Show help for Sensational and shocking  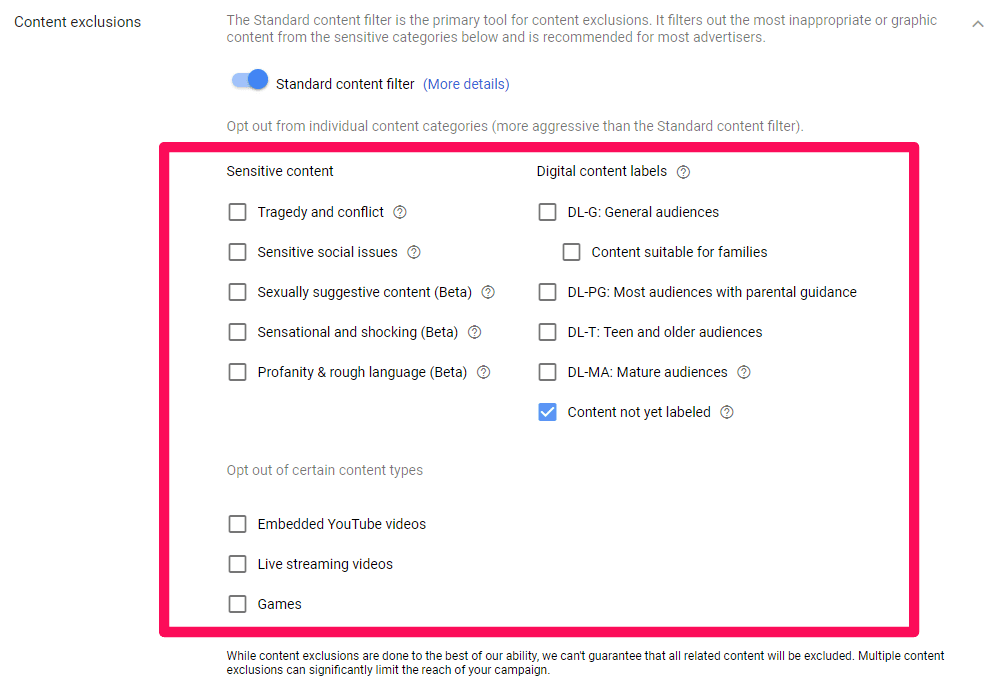click(475, 332)
